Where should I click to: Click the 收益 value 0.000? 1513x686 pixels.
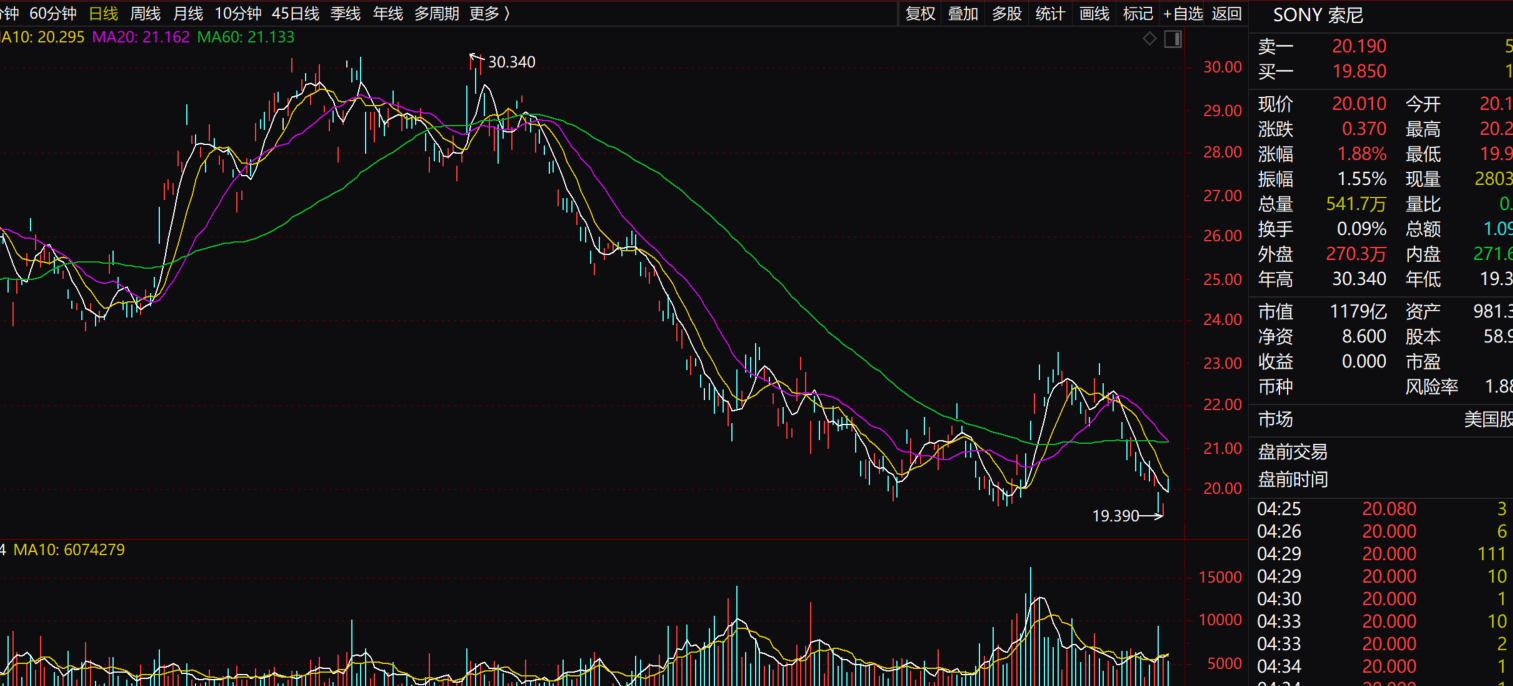click(x=1364, y=361)
